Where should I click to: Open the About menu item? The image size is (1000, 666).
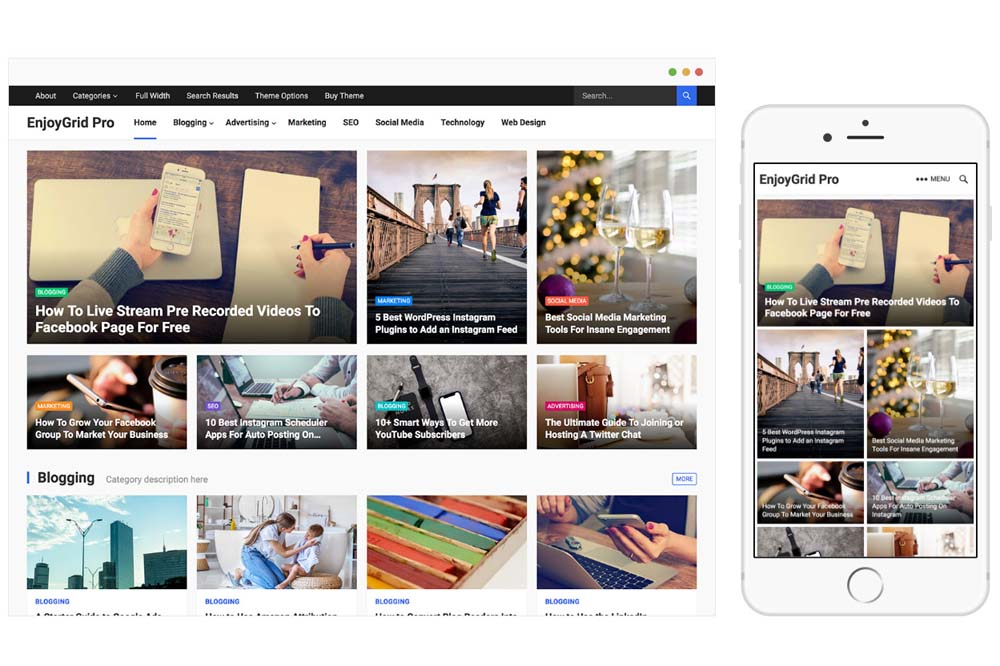click(x=45, y=95)
